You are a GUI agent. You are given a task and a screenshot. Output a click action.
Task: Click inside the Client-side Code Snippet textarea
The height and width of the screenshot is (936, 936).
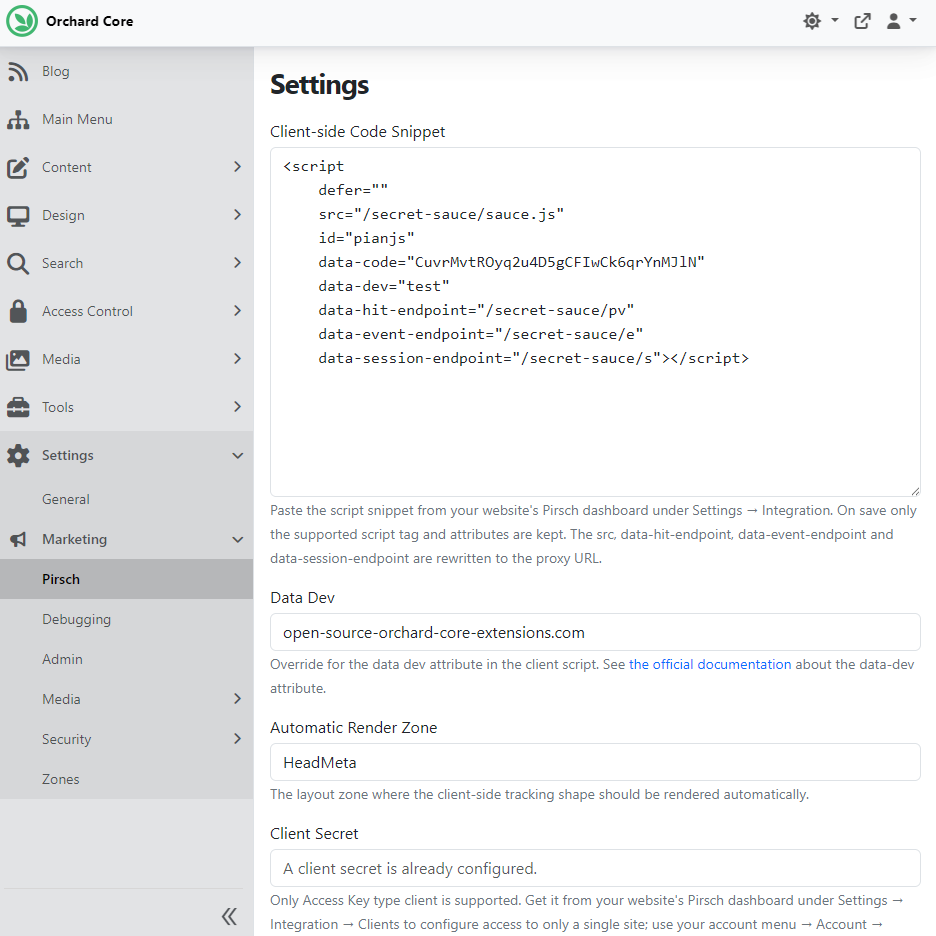click(x=595, y=322)
